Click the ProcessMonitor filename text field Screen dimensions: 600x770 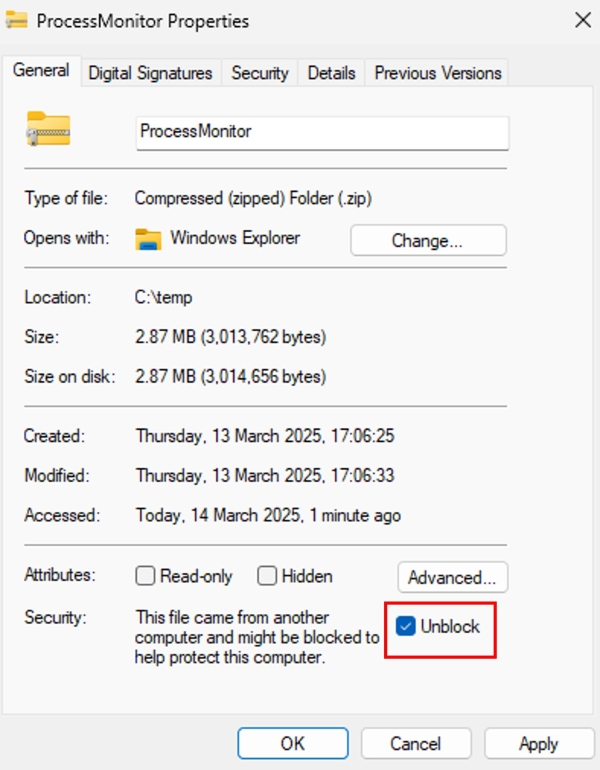322,133
